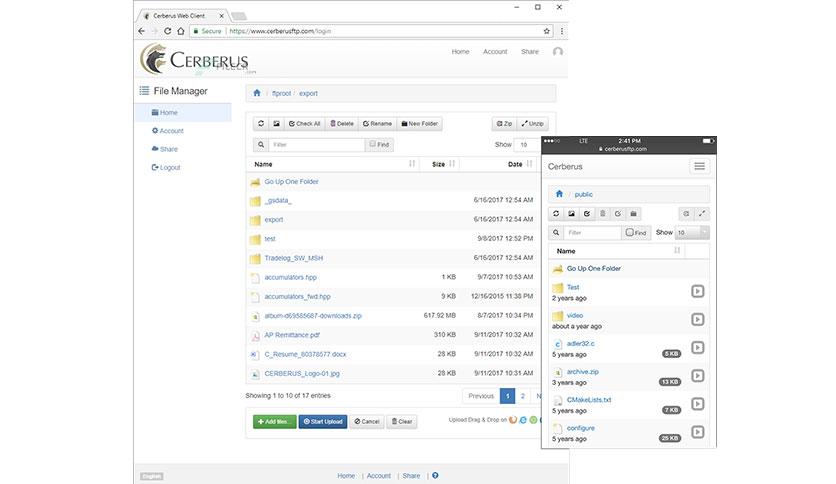Clear the upload queue
The width and height of the screenshot is (836, 484).
pyautogui.click(x=401, y=422)
